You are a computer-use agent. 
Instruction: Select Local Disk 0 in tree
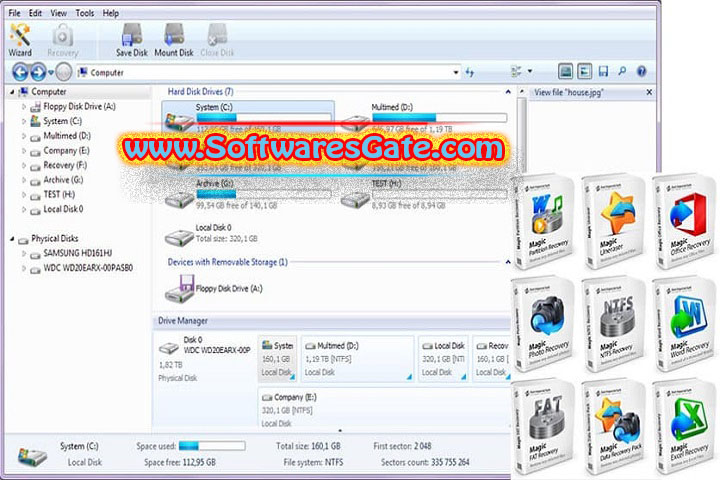coord(63,209)
